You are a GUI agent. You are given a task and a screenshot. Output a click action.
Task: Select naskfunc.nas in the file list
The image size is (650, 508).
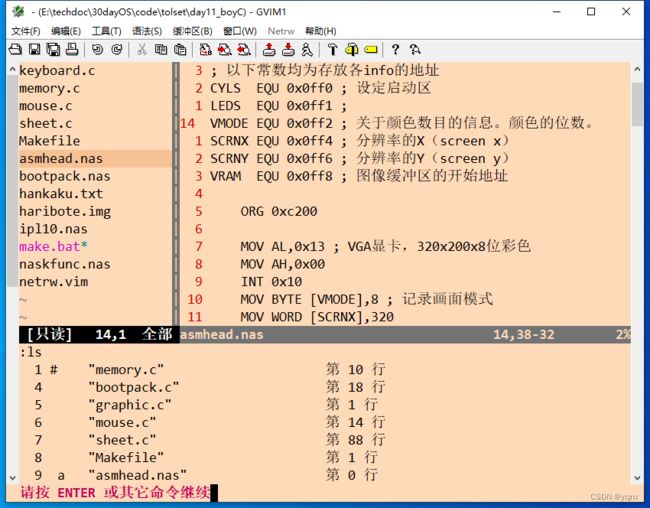[x=65, y=264]
